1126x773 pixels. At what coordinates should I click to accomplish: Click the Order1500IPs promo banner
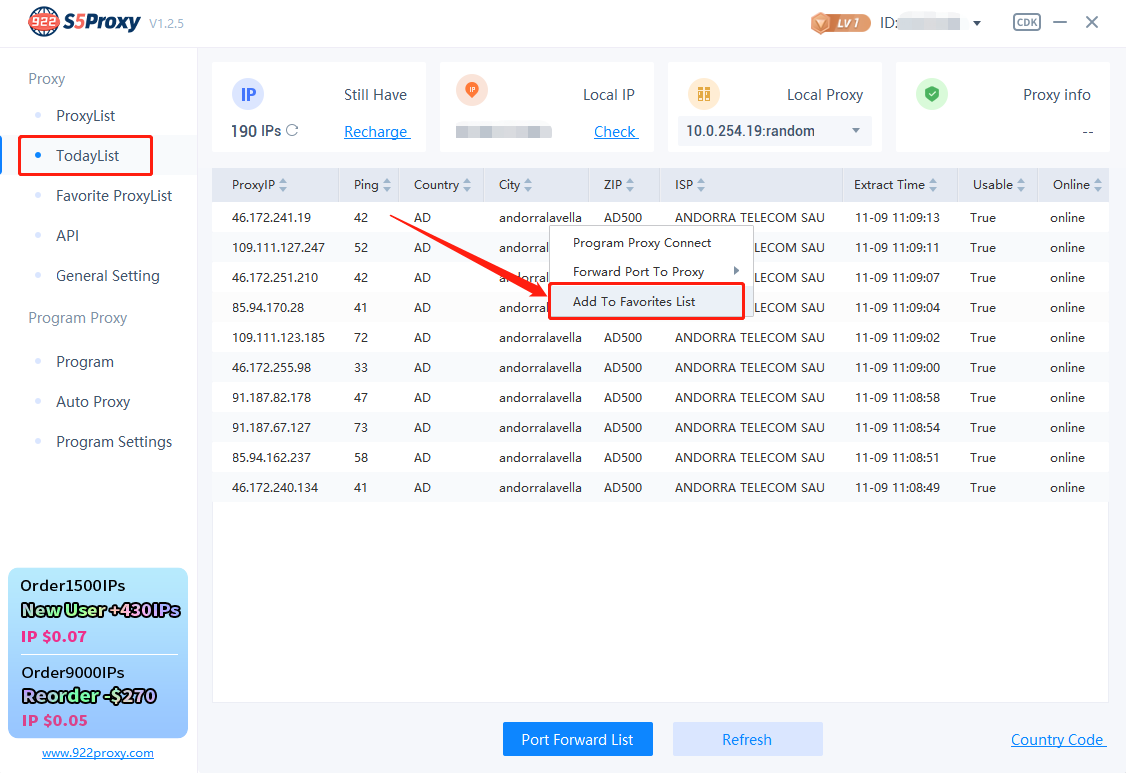[98, 610]
